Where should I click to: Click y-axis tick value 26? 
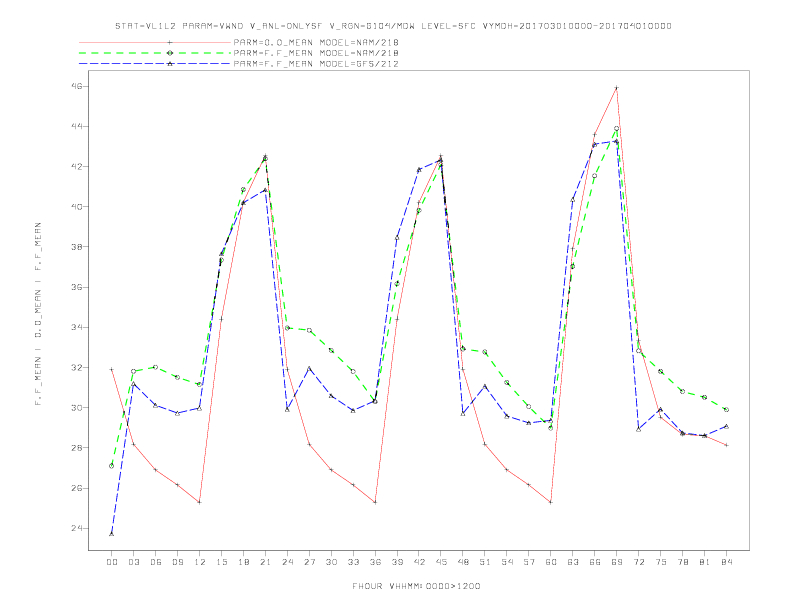click(77, 488)
